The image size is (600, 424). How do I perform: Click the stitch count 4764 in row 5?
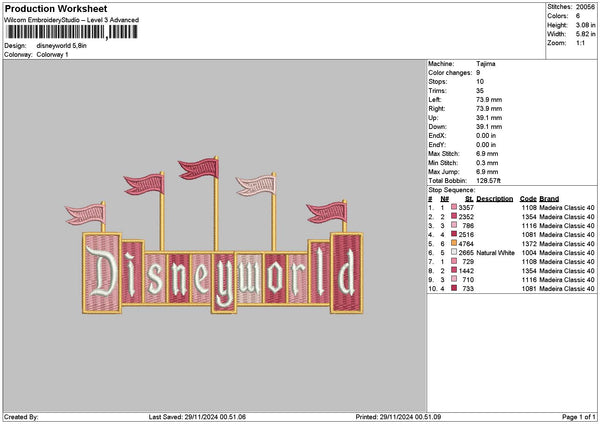pos(466,244)
